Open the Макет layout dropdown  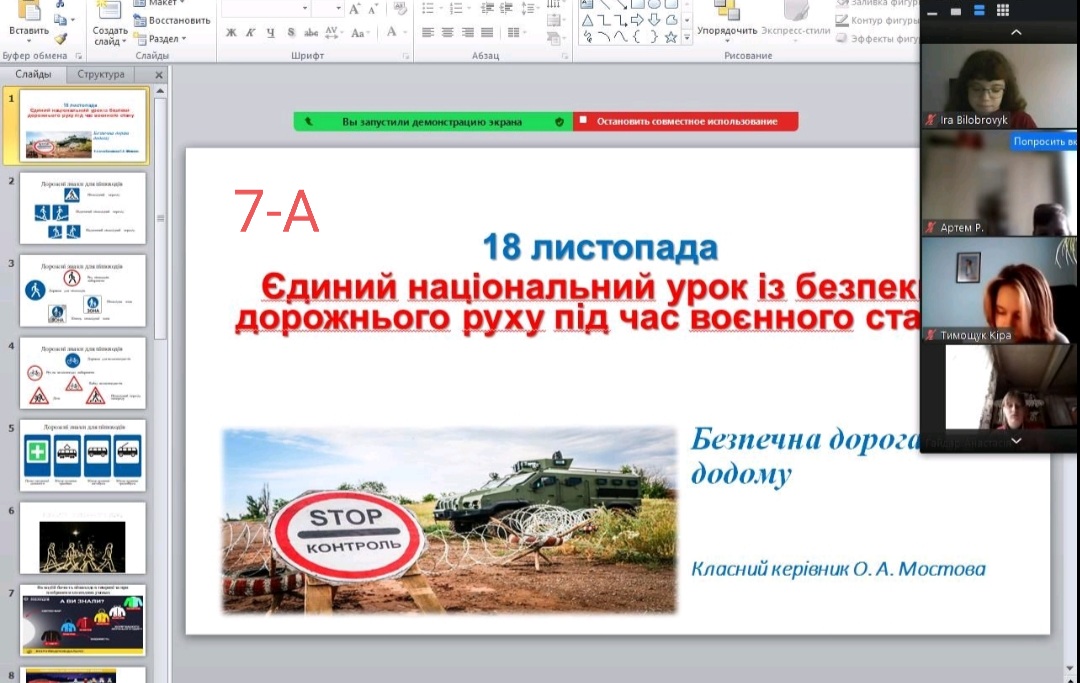(160, 3)
